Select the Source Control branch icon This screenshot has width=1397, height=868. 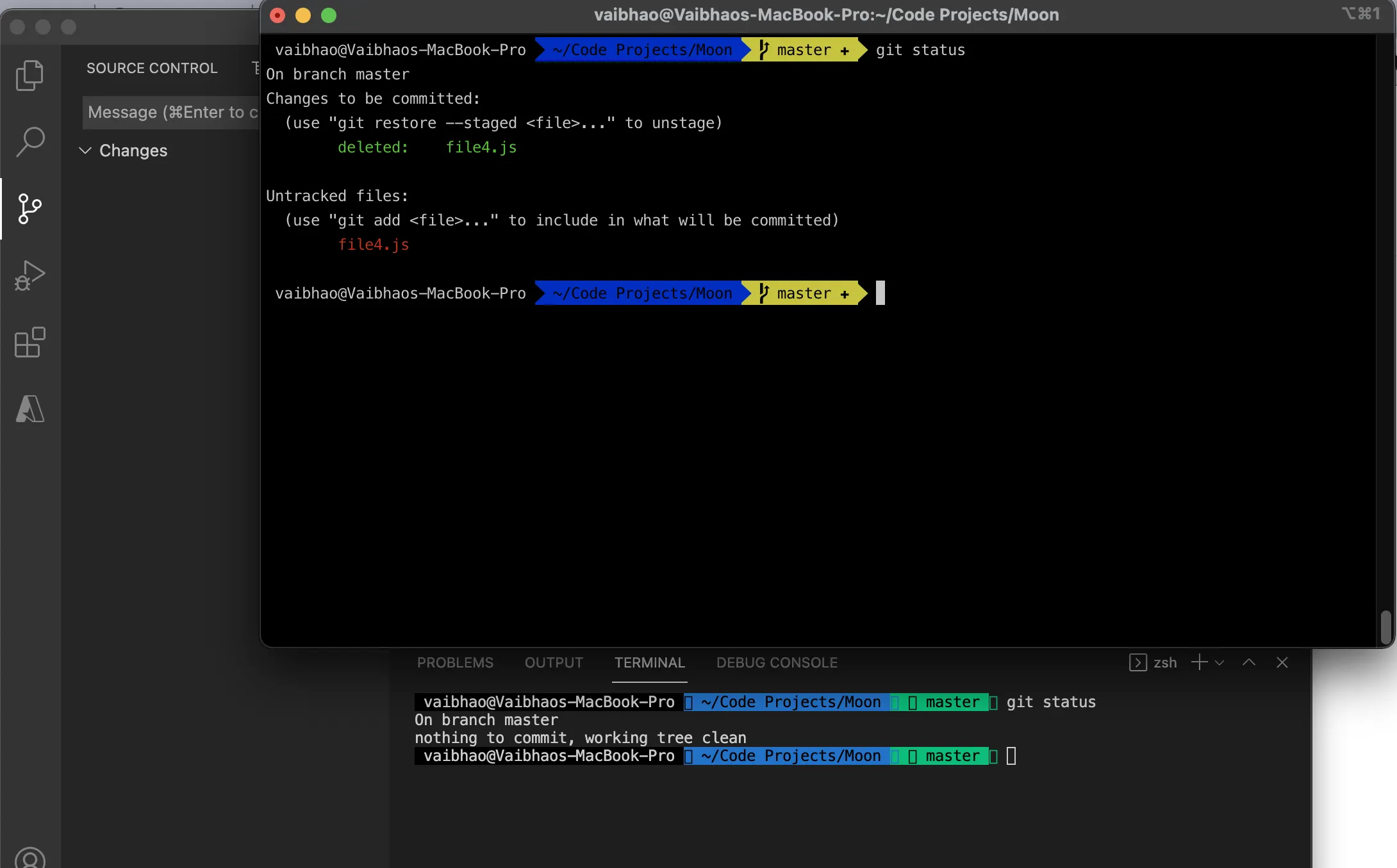tap(29, 209)
